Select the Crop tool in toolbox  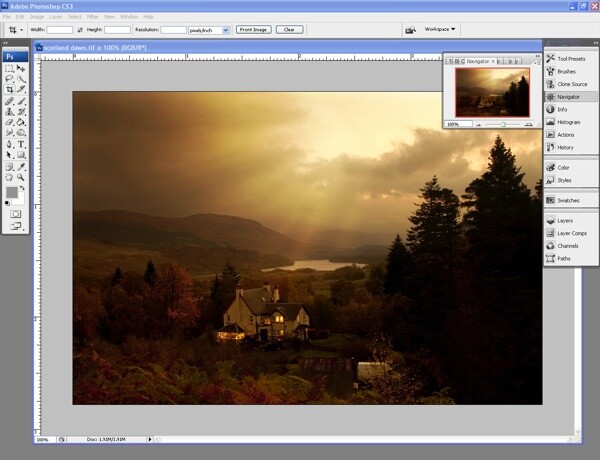click(10, 90)
